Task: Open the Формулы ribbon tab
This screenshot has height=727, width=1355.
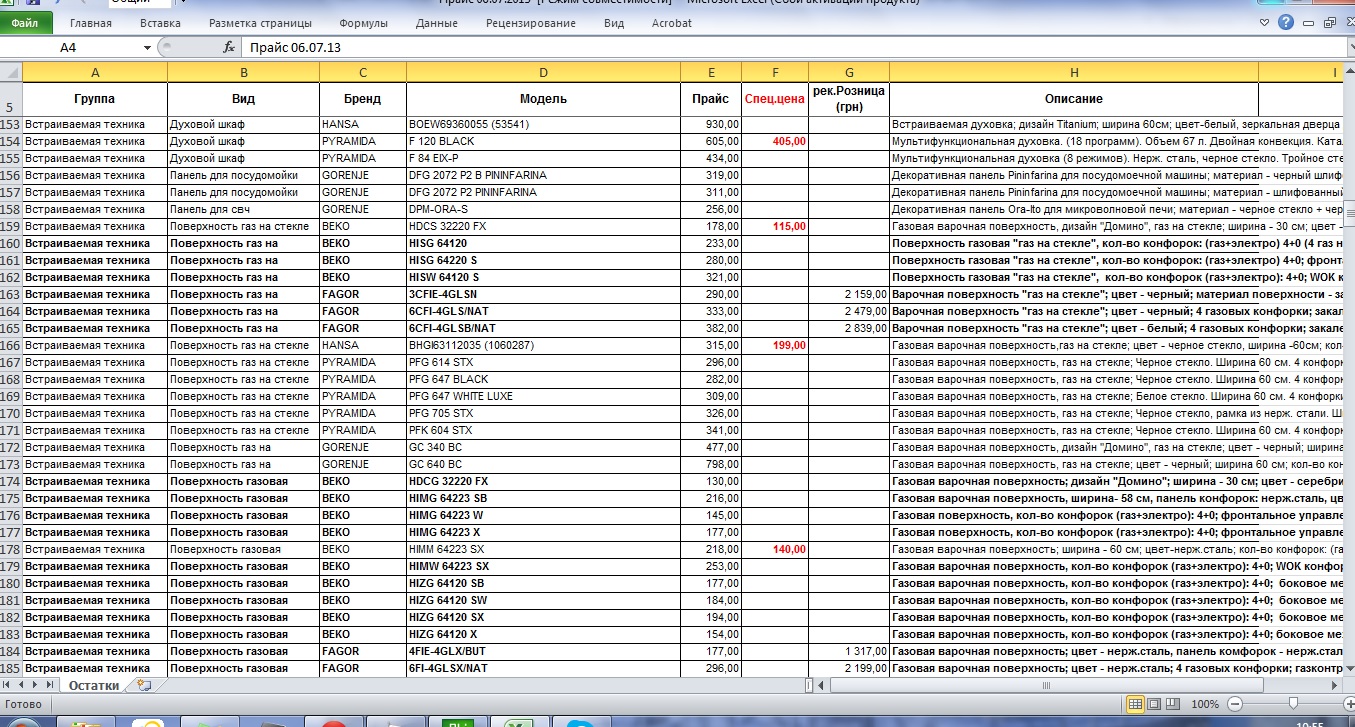Action: (363, 23)
